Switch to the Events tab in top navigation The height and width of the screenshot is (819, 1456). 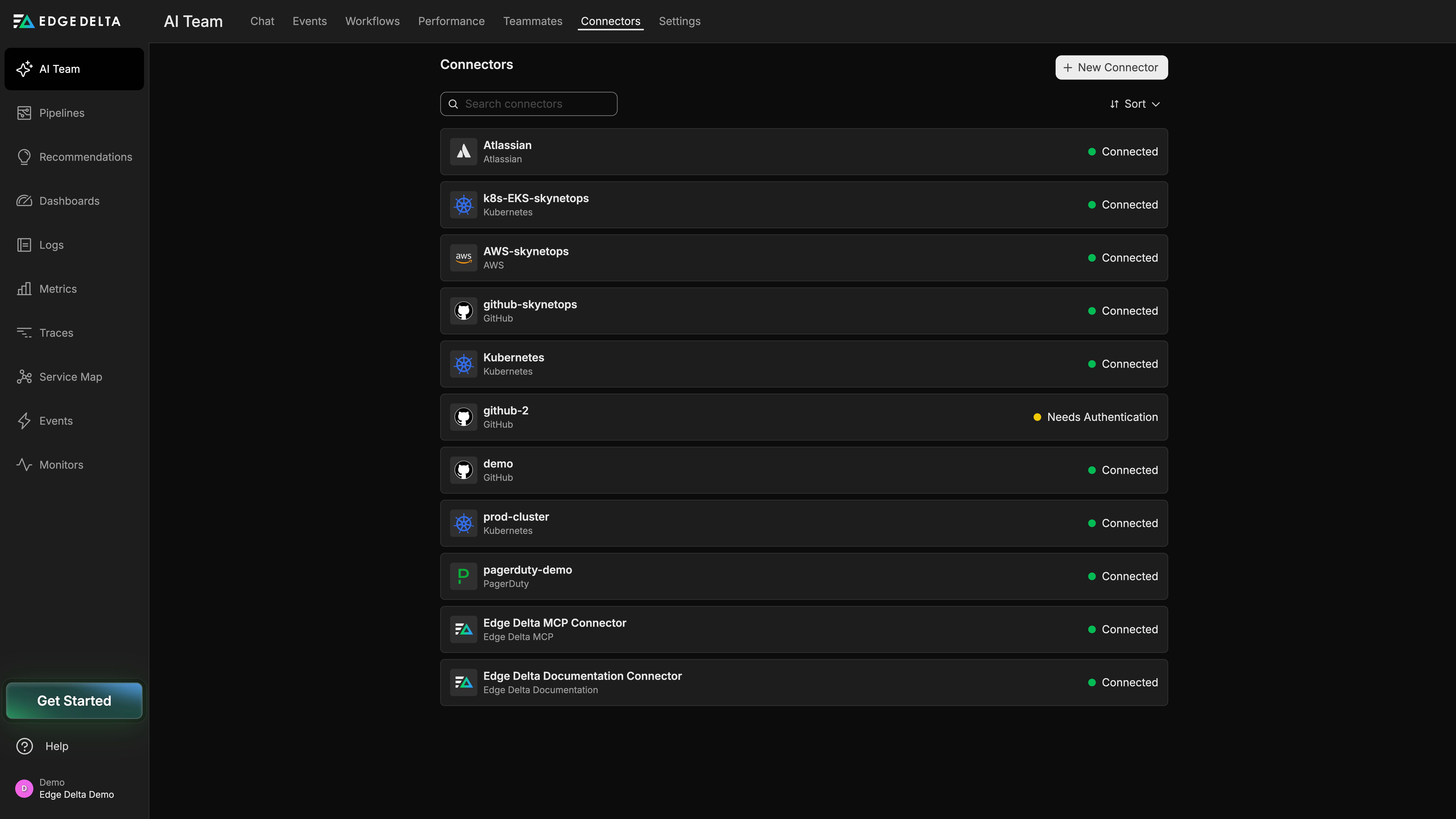click(310, 21)
